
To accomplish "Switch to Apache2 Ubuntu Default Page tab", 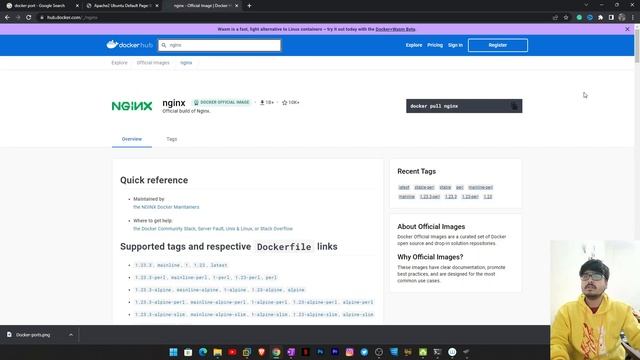I will (x=121, y=6).
